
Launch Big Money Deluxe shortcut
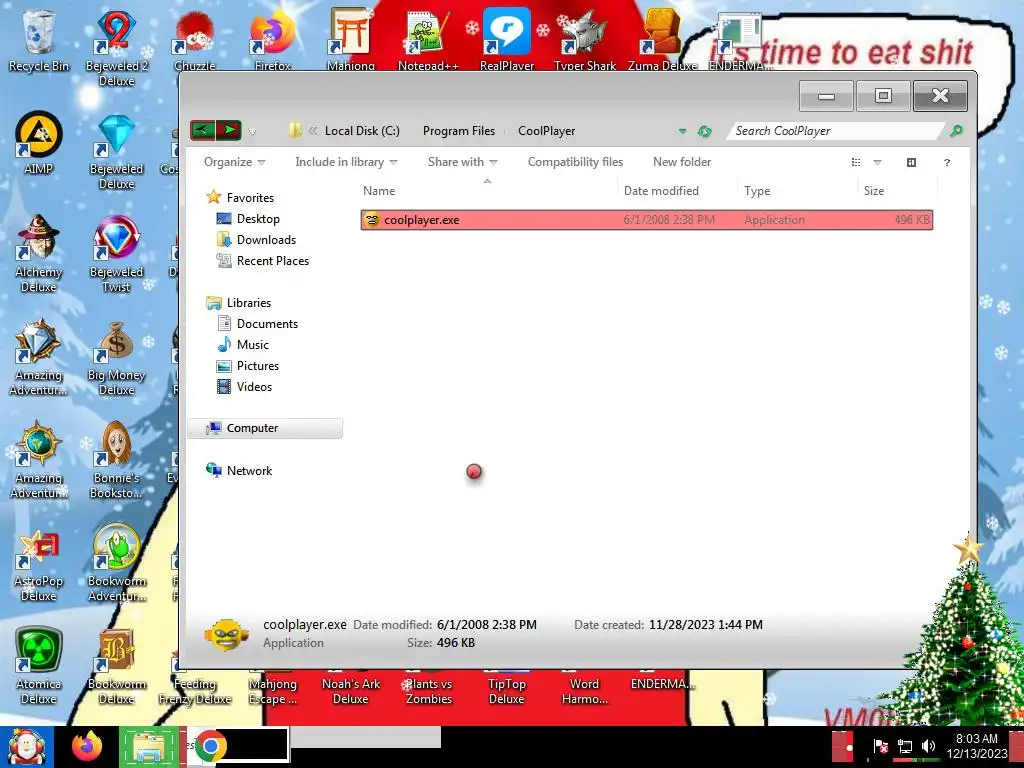[116, 357]
